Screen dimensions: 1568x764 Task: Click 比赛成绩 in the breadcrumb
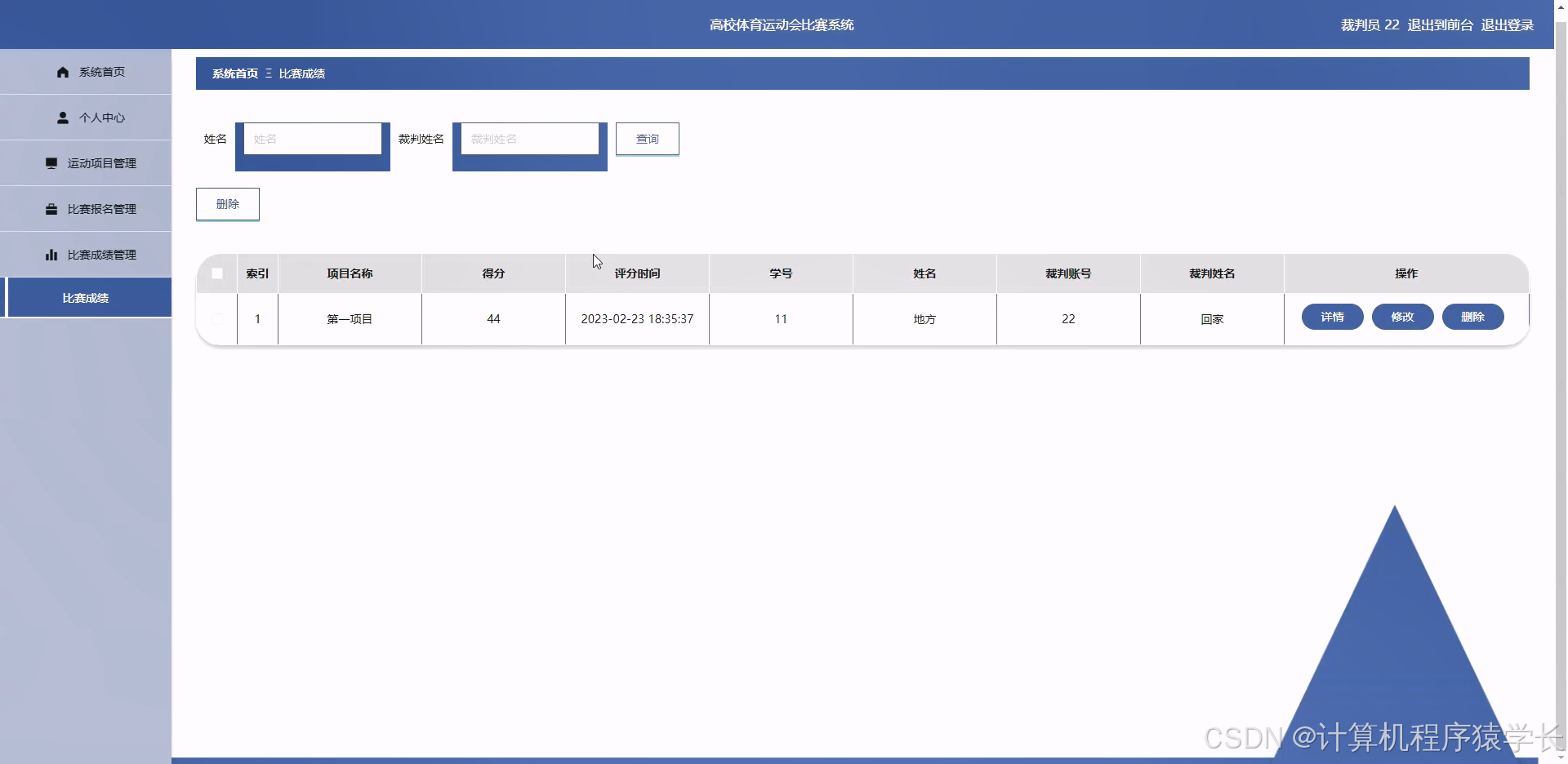302,73
